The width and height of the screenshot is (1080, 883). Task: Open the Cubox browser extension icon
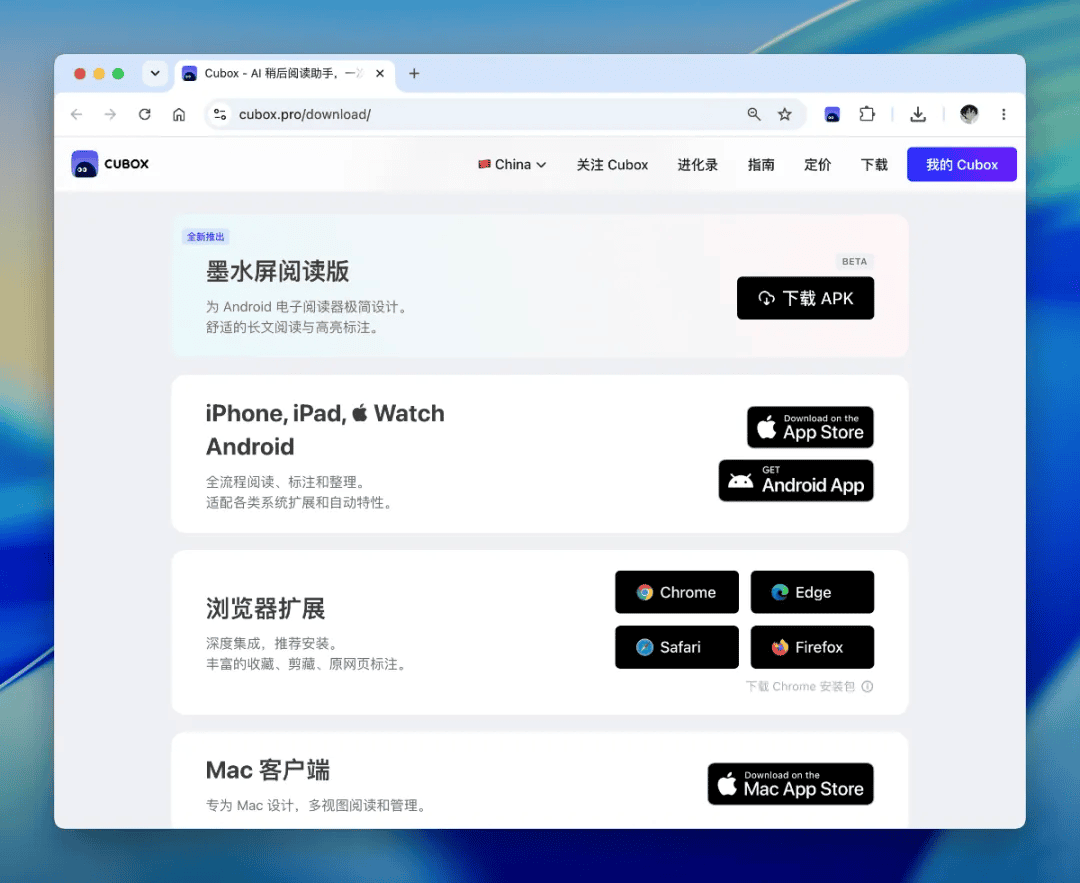(x=832, y=114)
